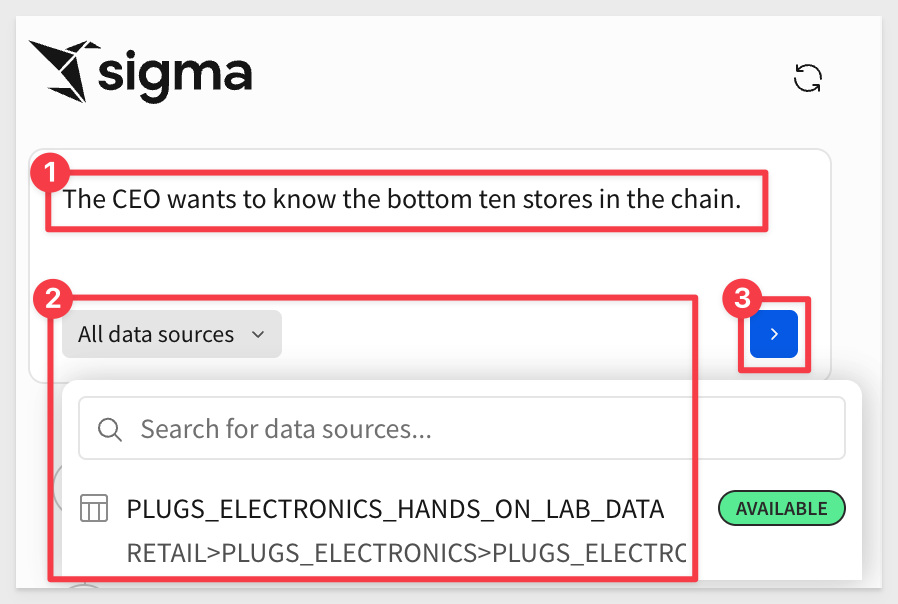Focus the Search for data sources field
Viewport: 898px width, 604px height.
pyautogui.click(x=461, y=430)
